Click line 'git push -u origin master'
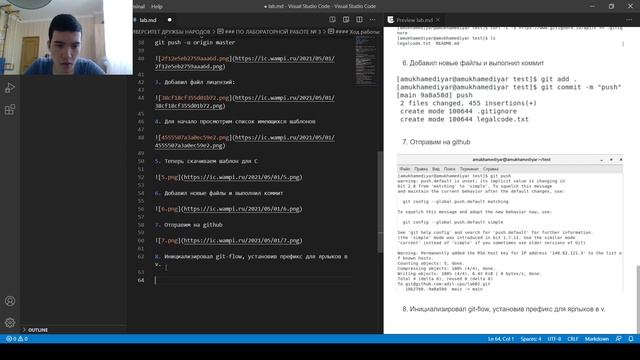Image resolution: width=640 pixels, height=360 pixels. point(195,42)
